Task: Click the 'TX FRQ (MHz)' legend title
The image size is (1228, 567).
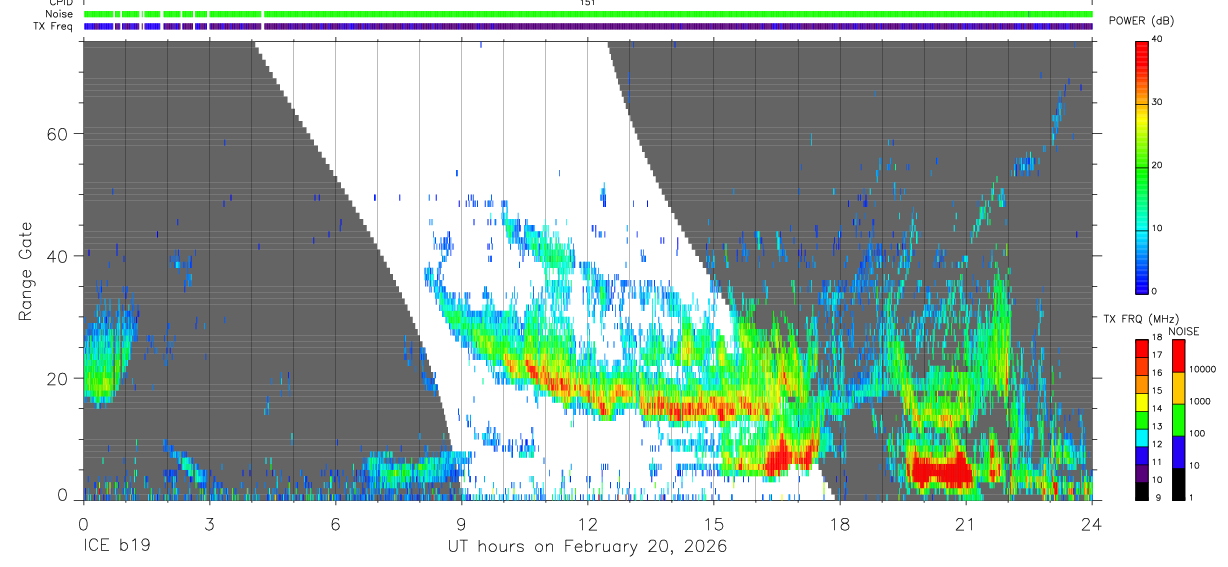Action: [x=1139, y=319]
